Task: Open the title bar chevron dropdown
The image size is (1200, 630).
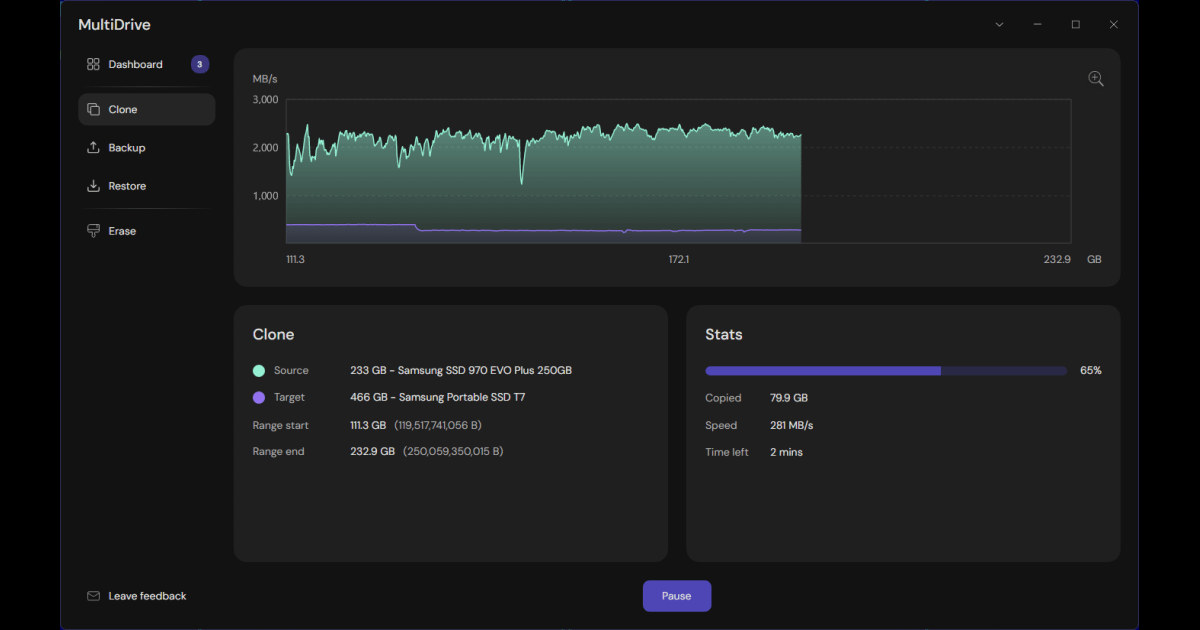Action: point(999,24)
